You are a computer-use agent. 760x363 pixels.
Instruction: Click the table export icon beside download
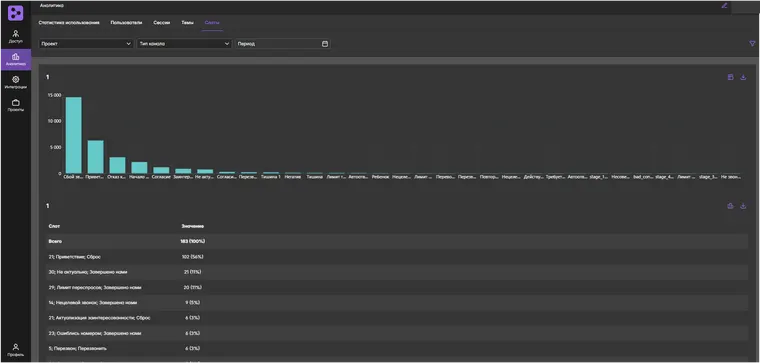[x=730, y=206]
